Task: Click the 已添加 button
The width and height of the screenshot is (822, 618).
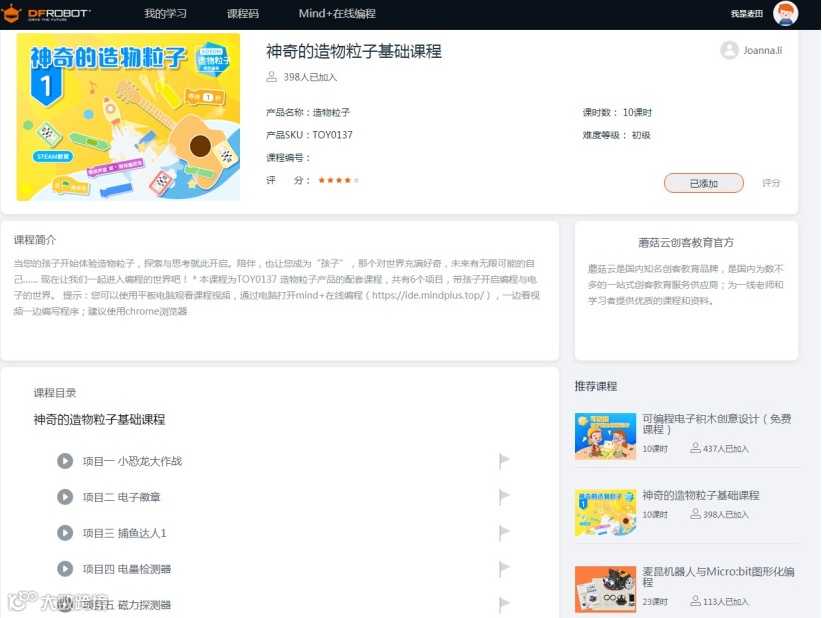Action: [x=704, y=183]
